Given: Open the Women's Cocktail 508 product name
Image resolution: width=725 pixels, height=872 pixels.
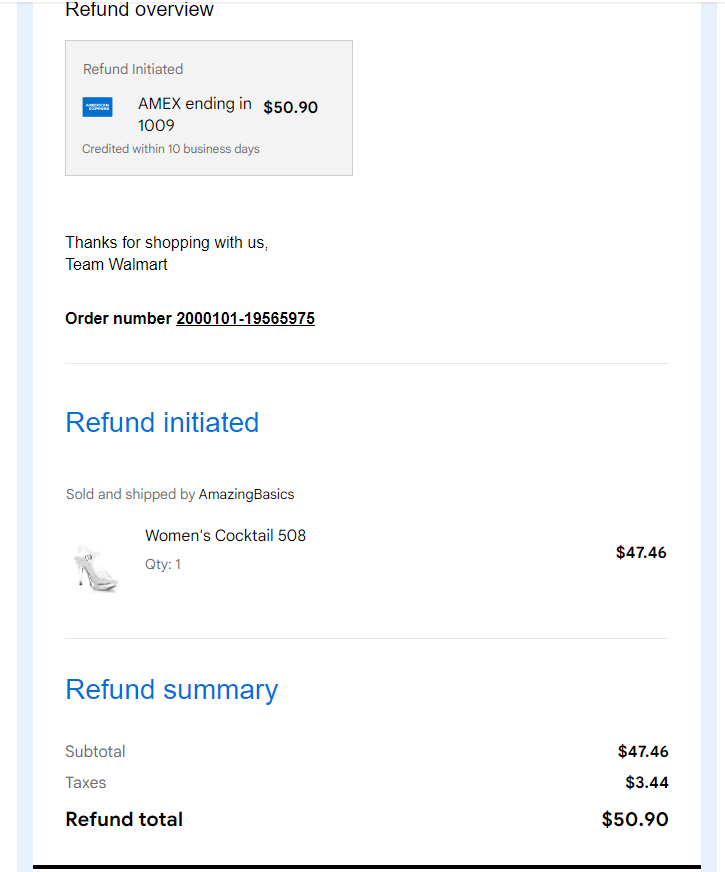Looking at the screenshot, I should 225,535.
